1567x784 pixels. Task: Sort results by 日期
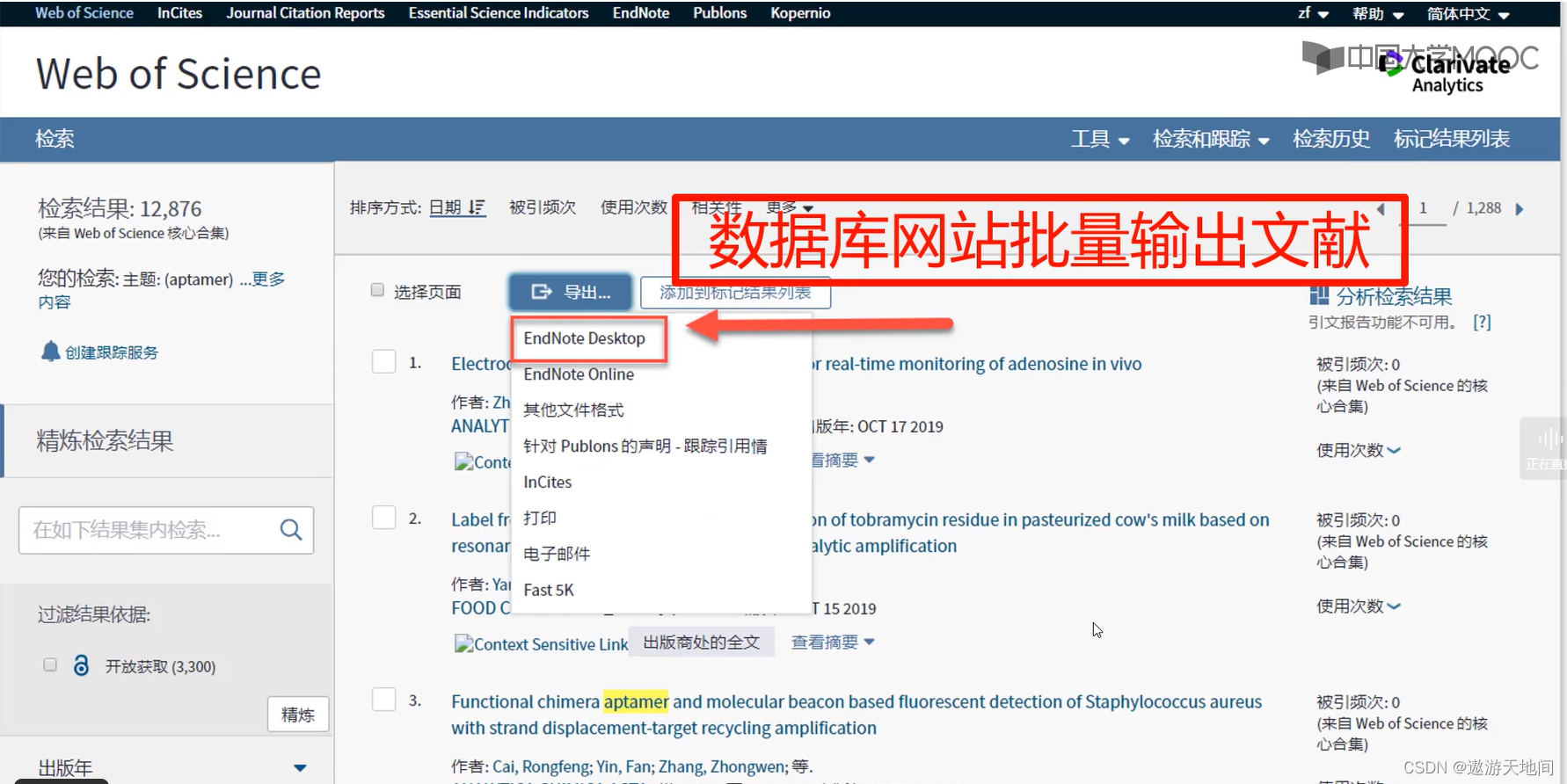tap(445, 207)
